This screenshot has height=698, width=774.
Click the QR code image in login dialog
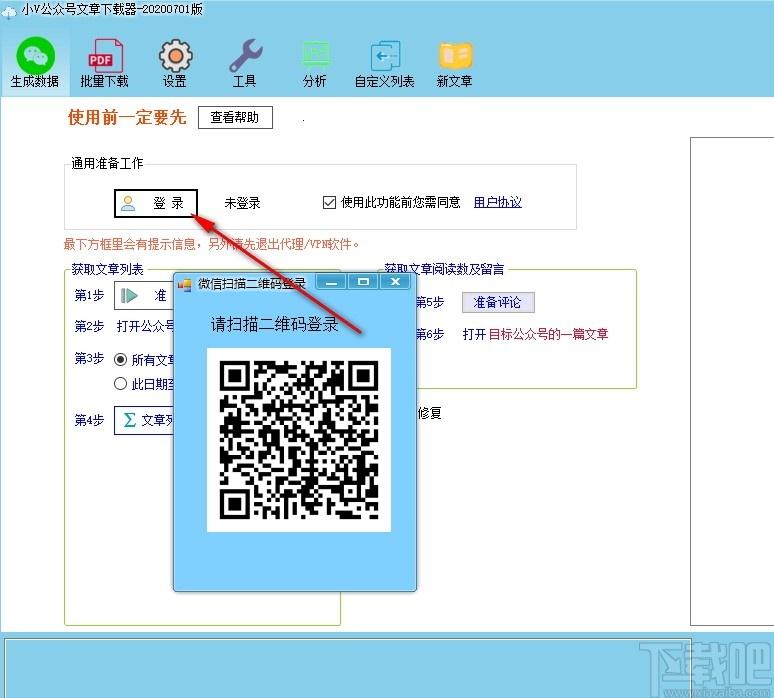point(299,440)
